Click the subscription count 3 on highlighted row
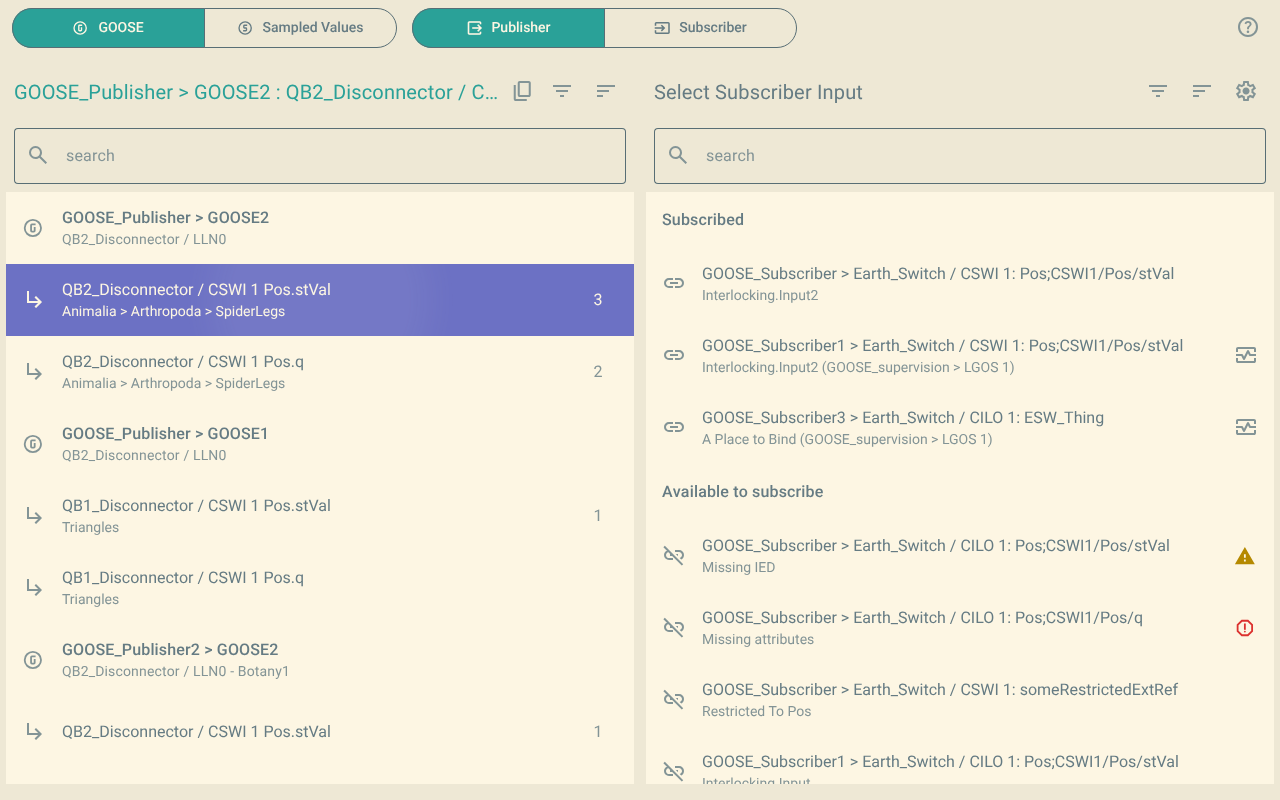This screenshot has height=800, width=1280. pos(598,300)
